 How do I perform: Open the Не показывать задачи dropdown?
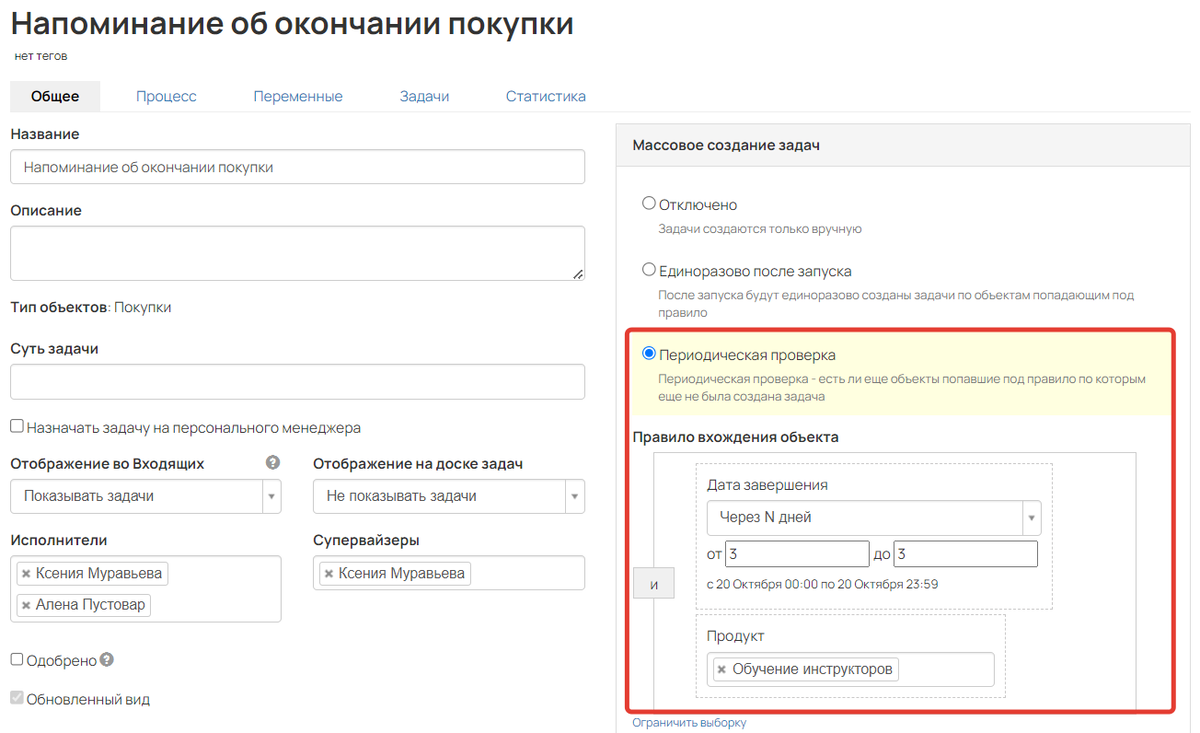(x=449, y=496)
